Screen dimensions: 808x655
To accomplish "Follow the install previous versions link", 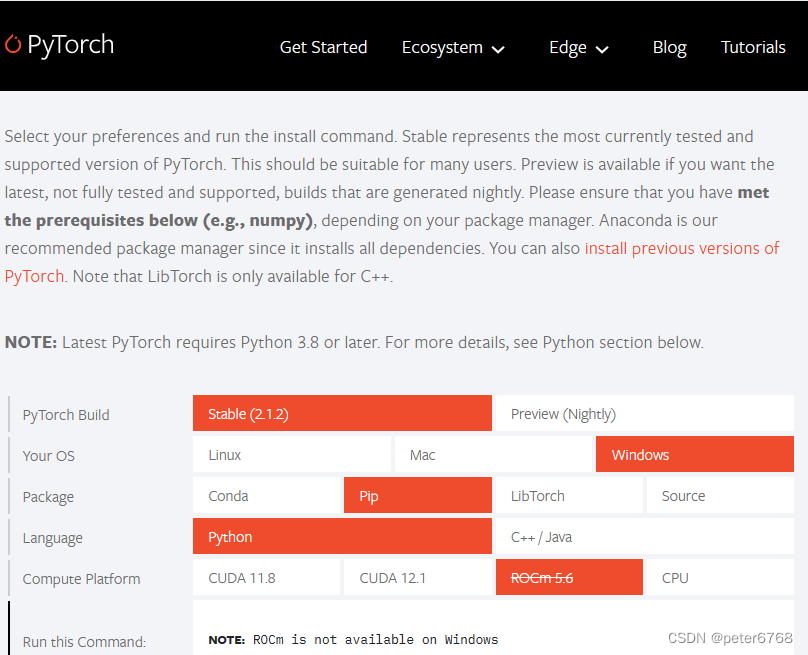I will pos(681,248).
